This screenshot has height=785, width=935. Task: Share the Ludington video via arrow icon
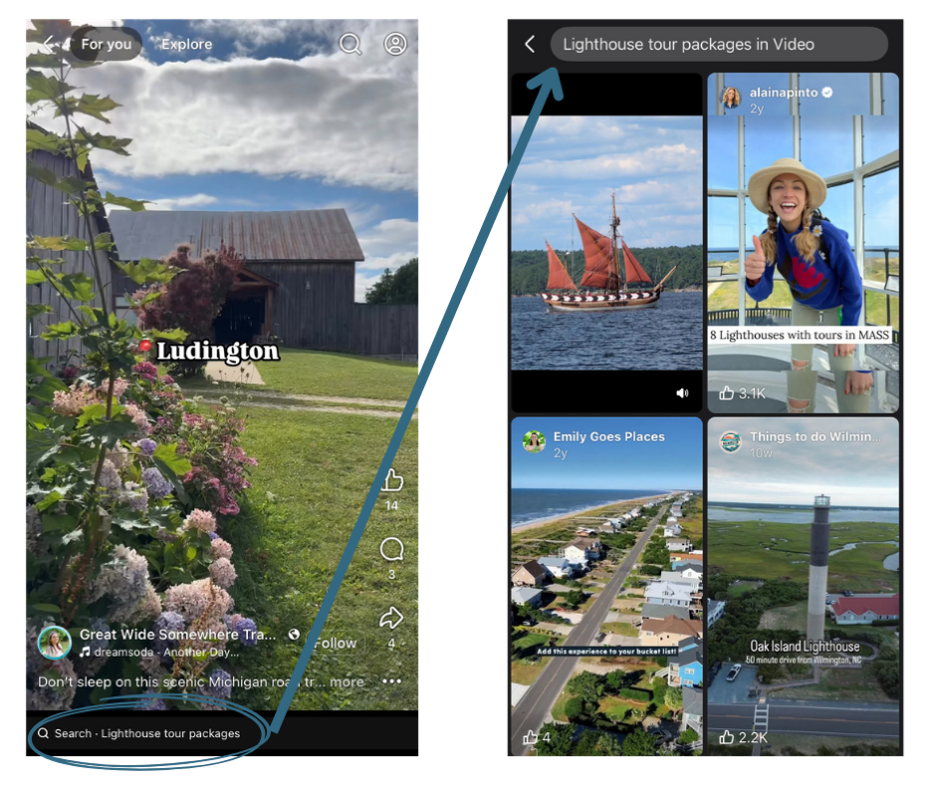(392, 618)
